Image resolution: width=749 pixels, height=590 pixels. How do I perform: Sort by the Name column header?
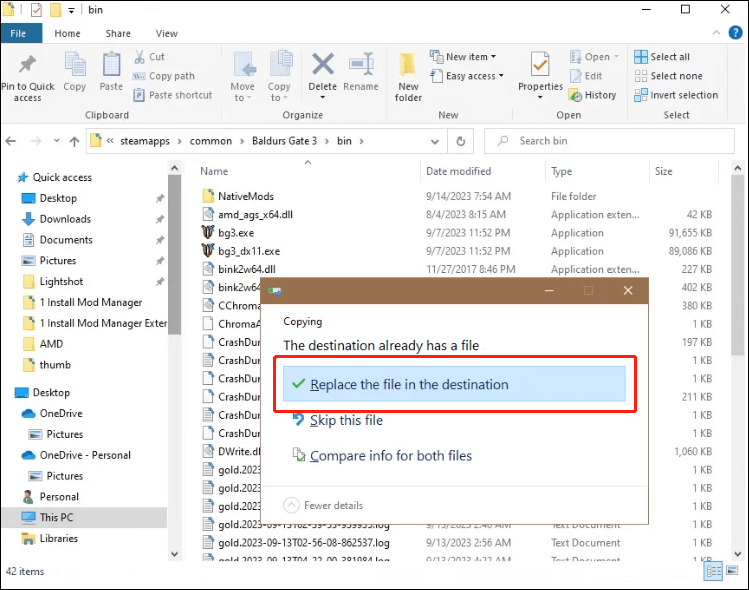point(214,172)
